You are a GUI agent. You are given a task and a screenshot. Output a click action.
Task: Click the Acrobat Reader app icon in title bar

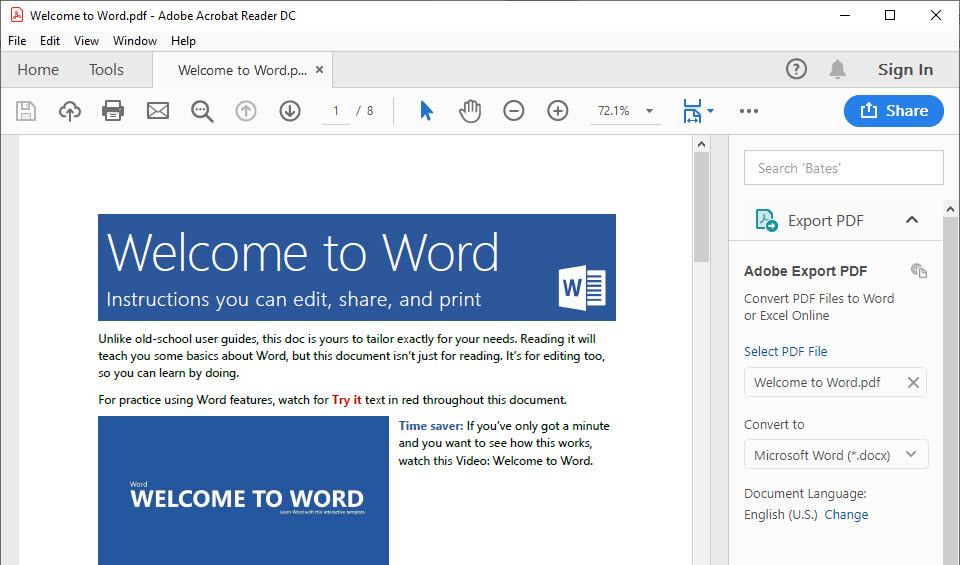(17, 15)
